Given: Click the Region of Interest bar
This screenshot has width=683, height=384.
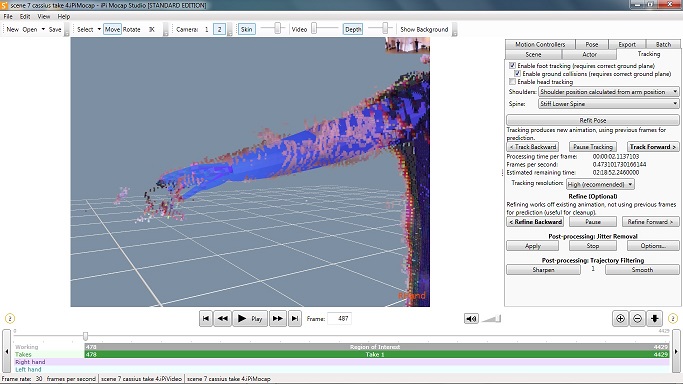Looking at the screenshot, I should pos(377,347).
